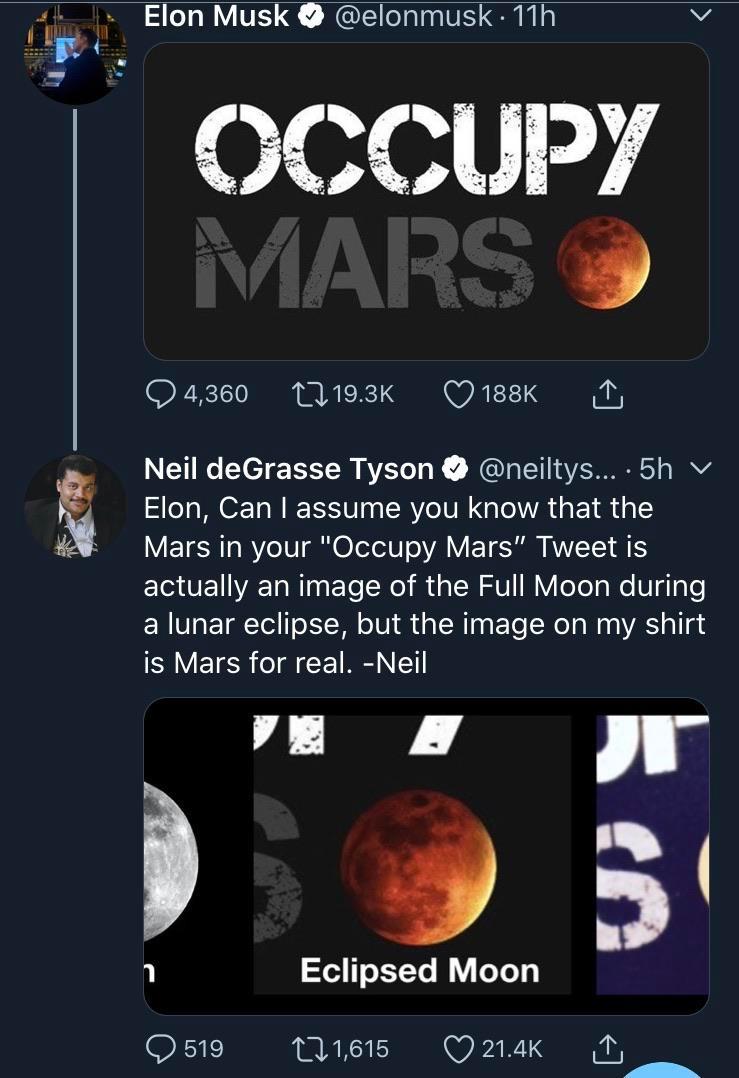Open the Elon Musk display name link
This screenshot has height=1078, width=739.
[x=216, y=16]
